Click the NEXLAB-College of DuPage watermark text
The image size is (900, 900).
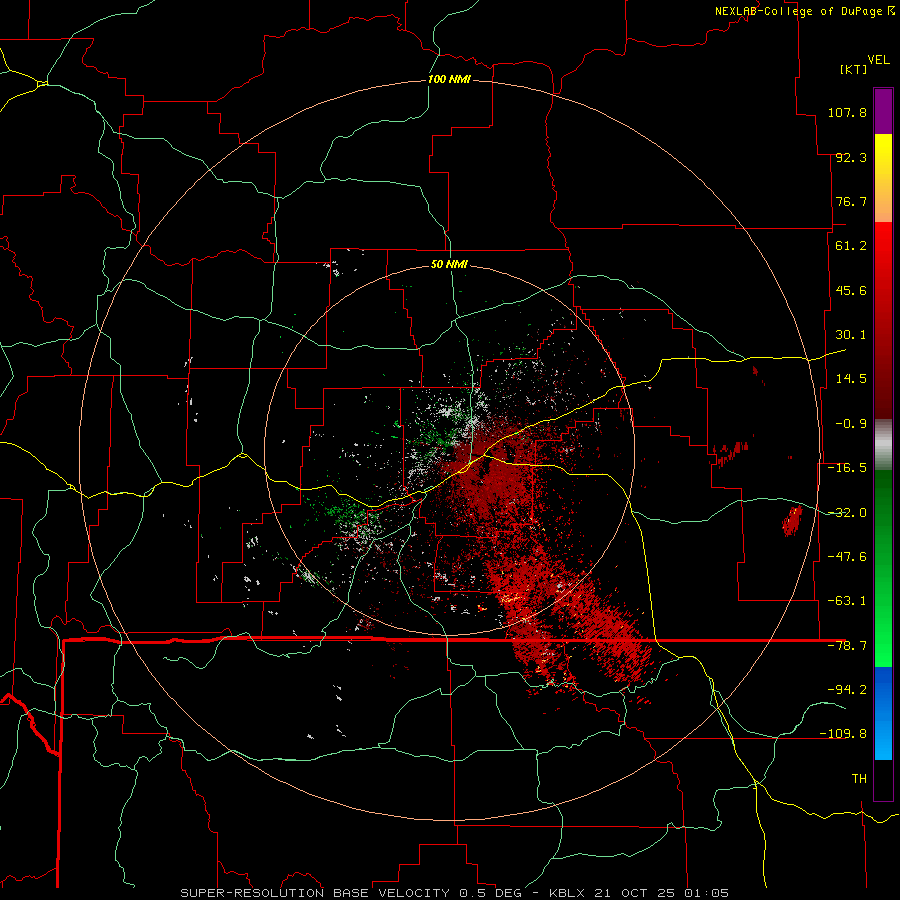coord(799,11)
